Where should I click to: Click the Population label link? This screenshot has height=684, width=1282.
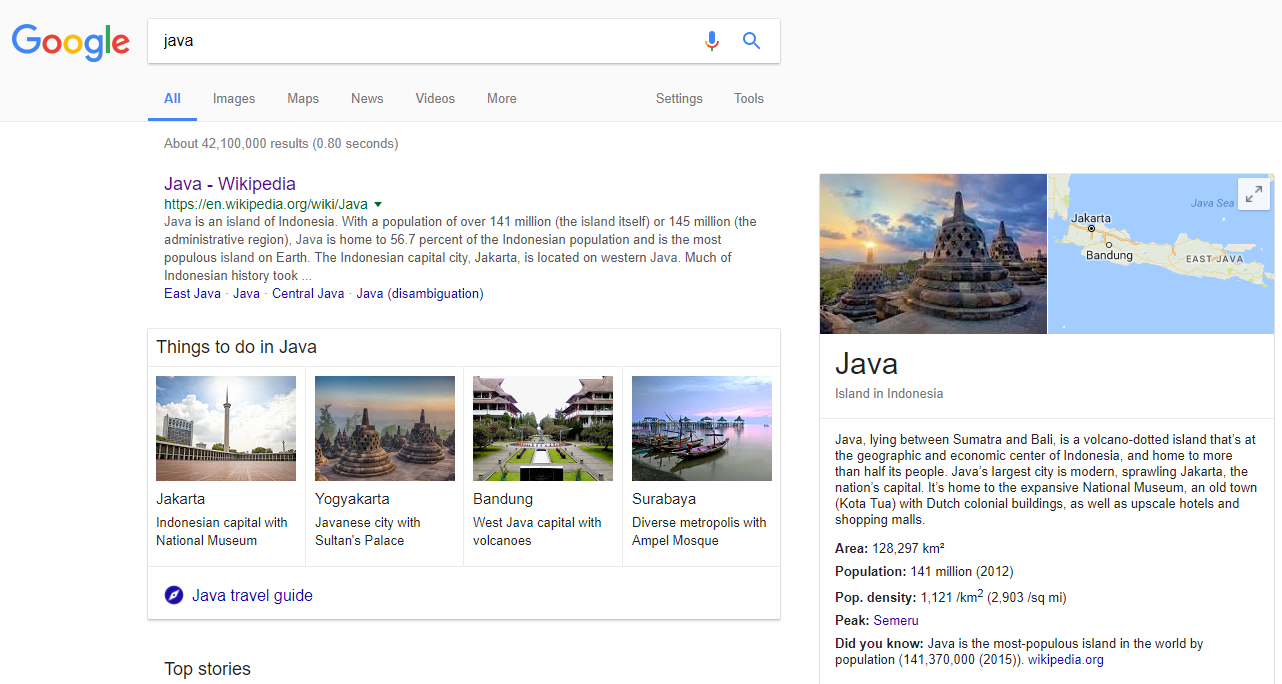(870, 572)
